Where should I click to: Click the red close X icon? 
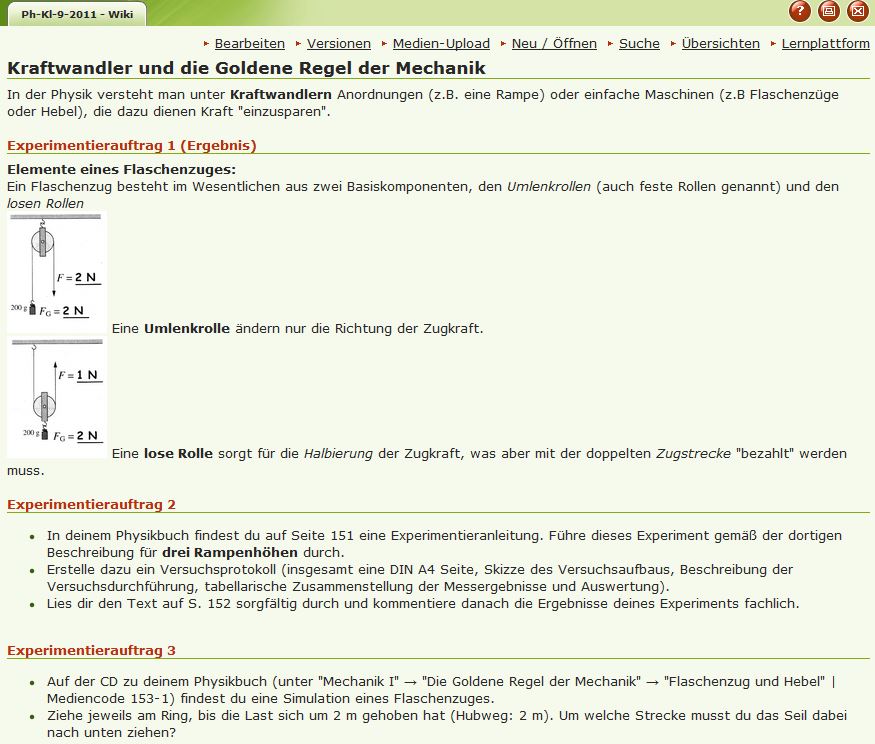coord(857,12)
